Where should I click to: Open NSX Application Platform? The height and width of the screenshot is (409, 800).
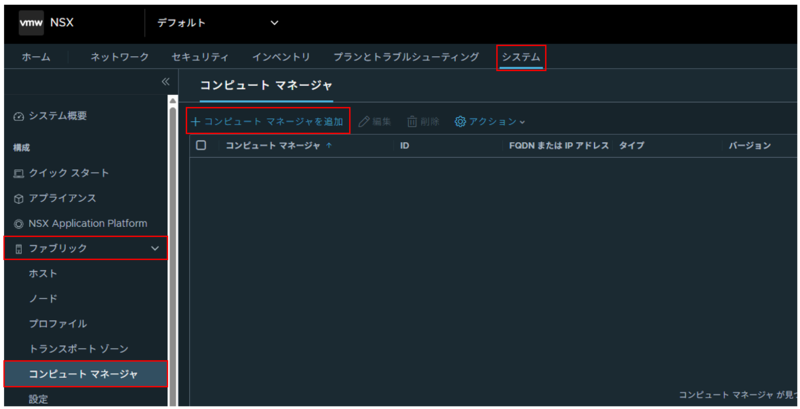[x=88, y=223]
